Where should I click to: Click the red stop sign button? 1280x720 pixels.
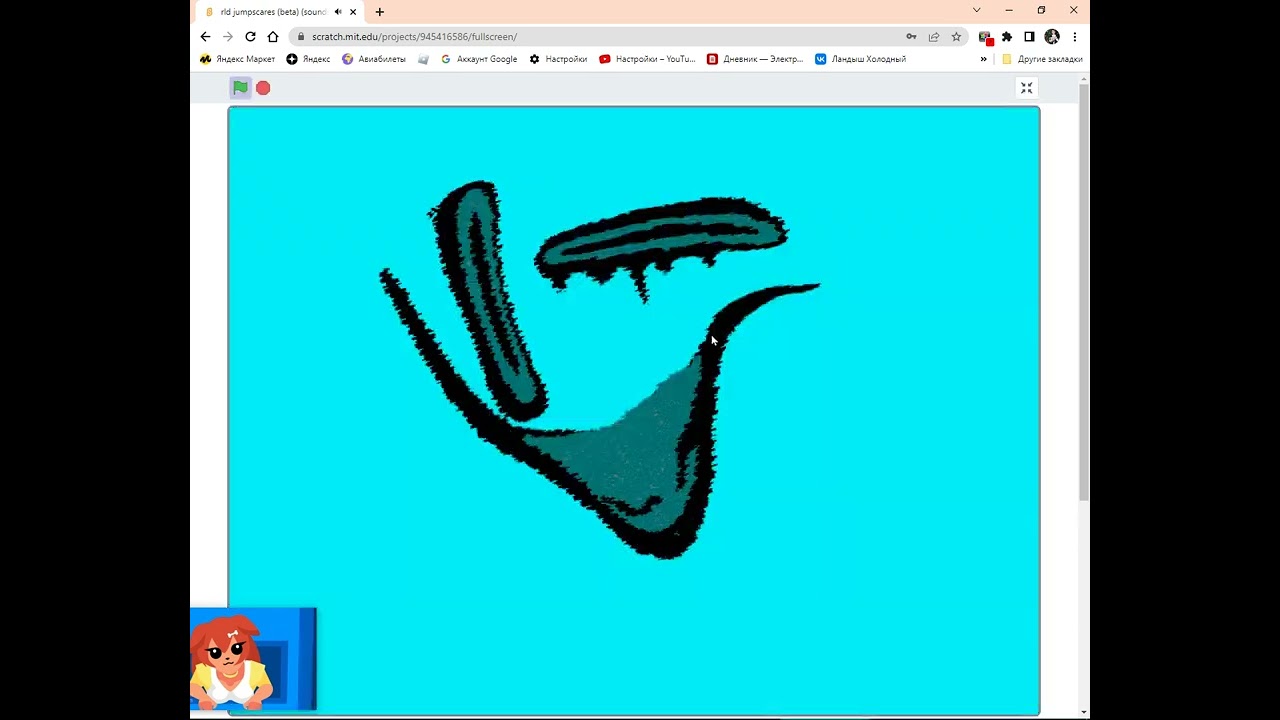(x=263, y=88)
